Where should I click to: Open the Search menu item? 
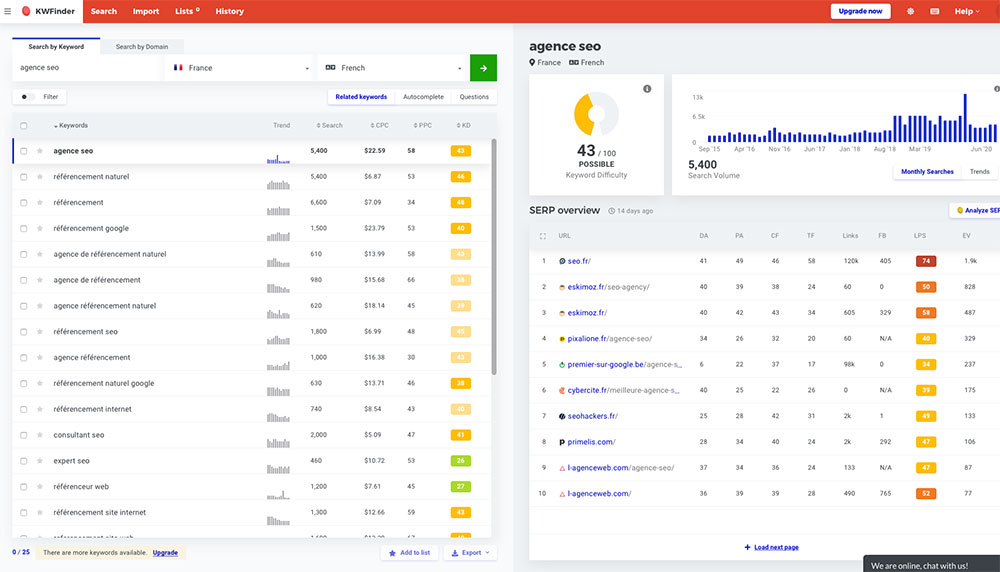coord(104,11)
